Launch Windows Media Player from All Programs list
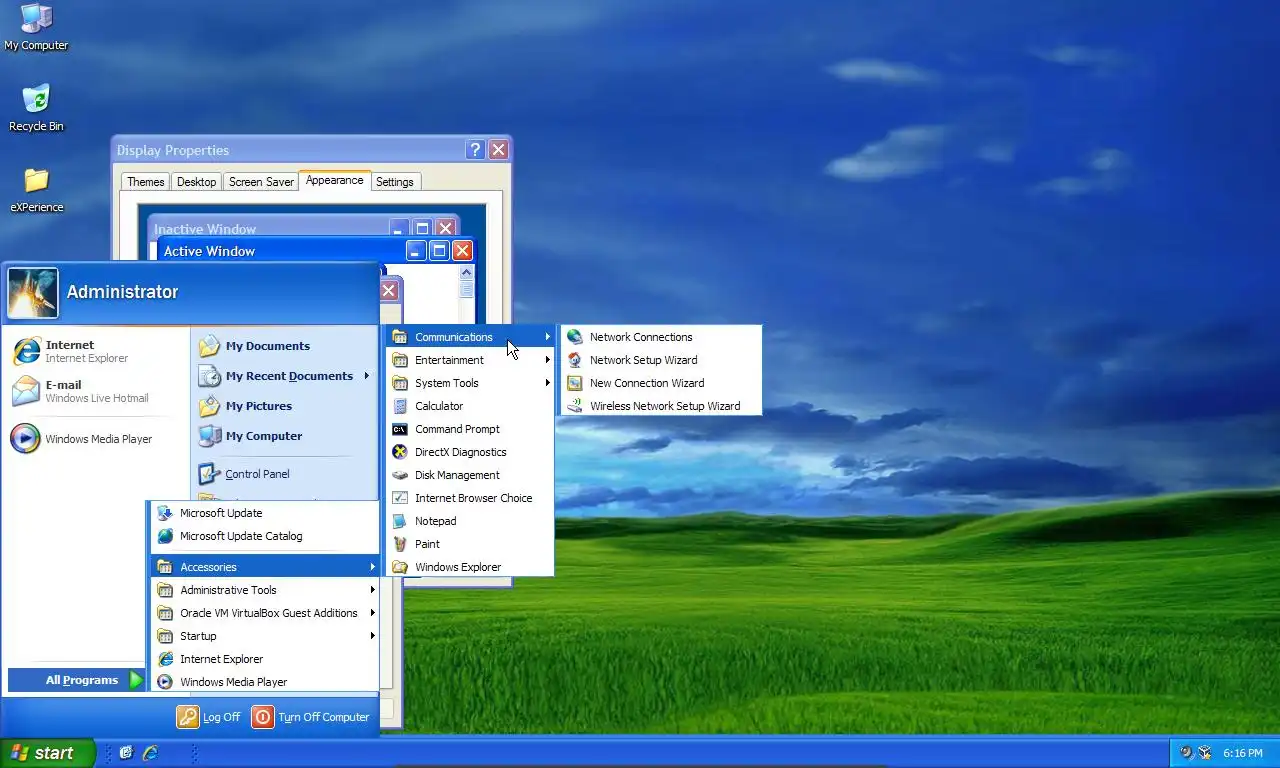This screenshot has width=1280, height=768. 265,682
